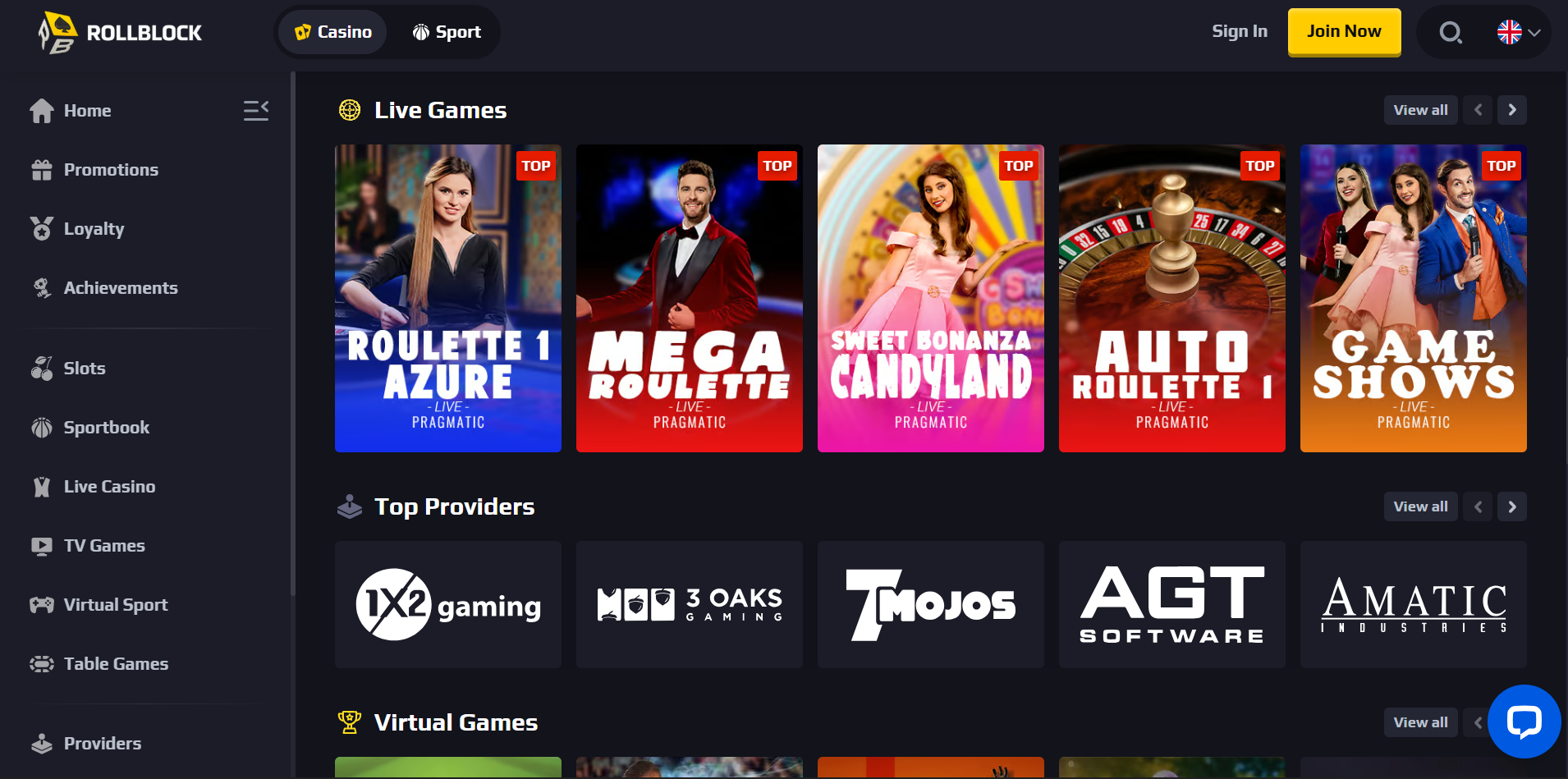Collapse the sidebar menu icon

coord(256,110)
